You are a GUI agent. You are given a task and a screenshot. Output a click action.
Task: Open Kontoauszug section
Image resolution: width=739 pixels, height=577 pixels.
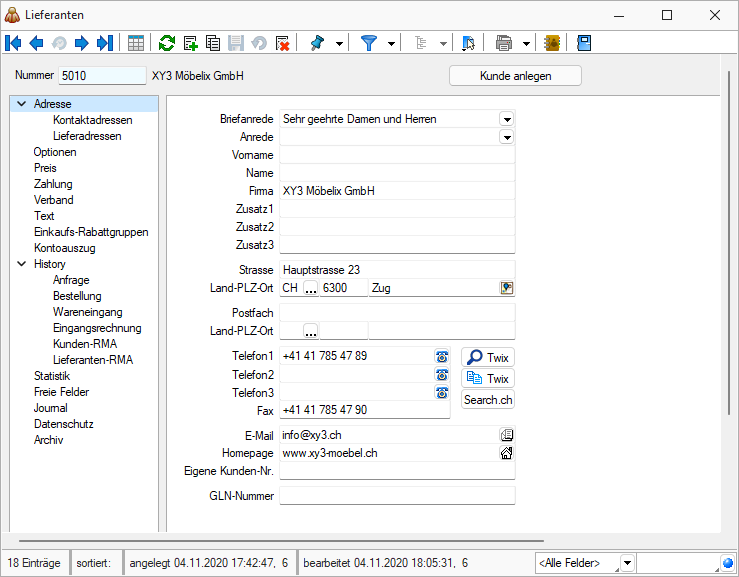coord(65,248)
